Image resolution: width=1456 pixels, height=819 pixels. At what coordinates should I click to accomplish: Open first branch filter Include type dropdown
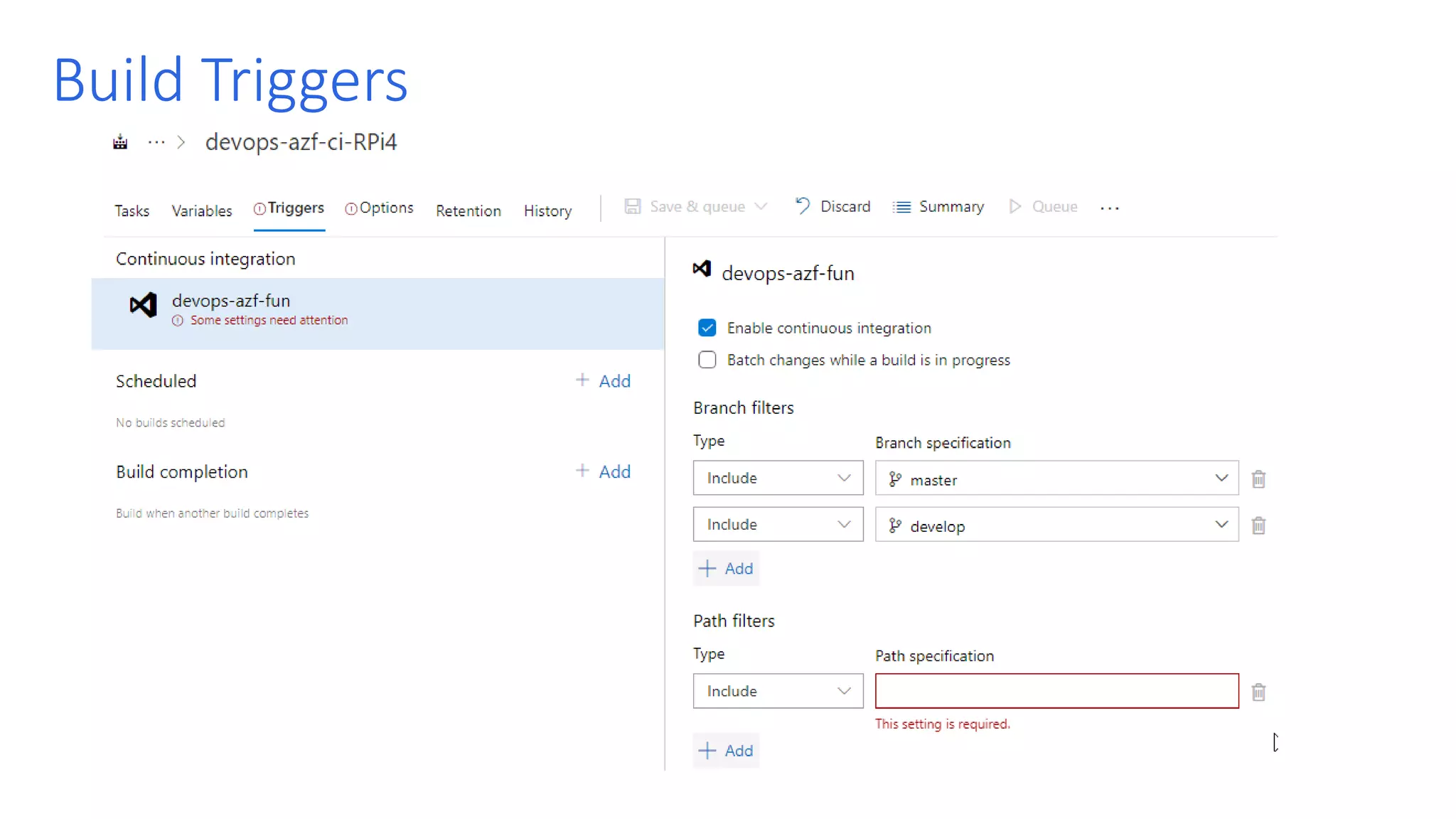tap(778, 478)
